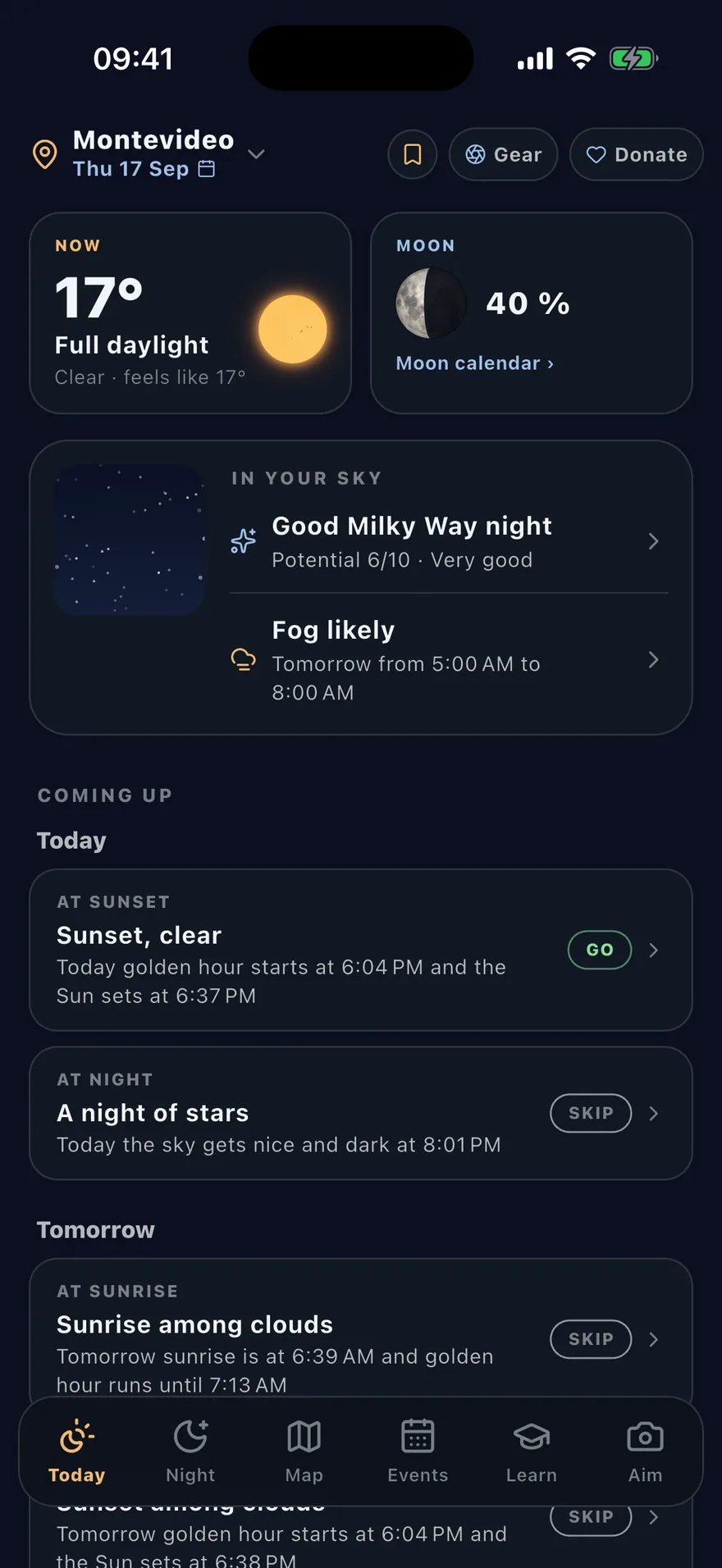
Task: Tap the location pin icon
Action: [44, 154]
